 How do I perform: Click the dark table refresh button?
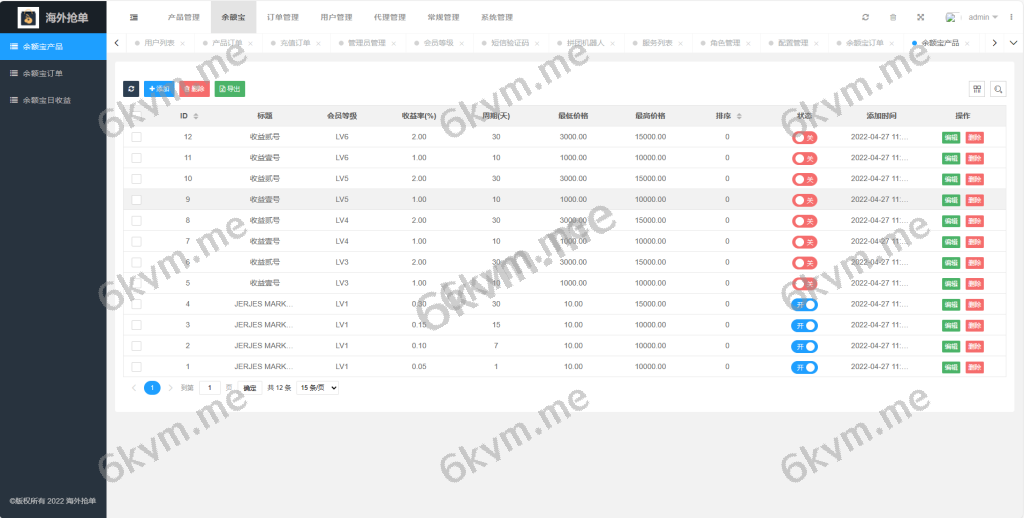131,89
